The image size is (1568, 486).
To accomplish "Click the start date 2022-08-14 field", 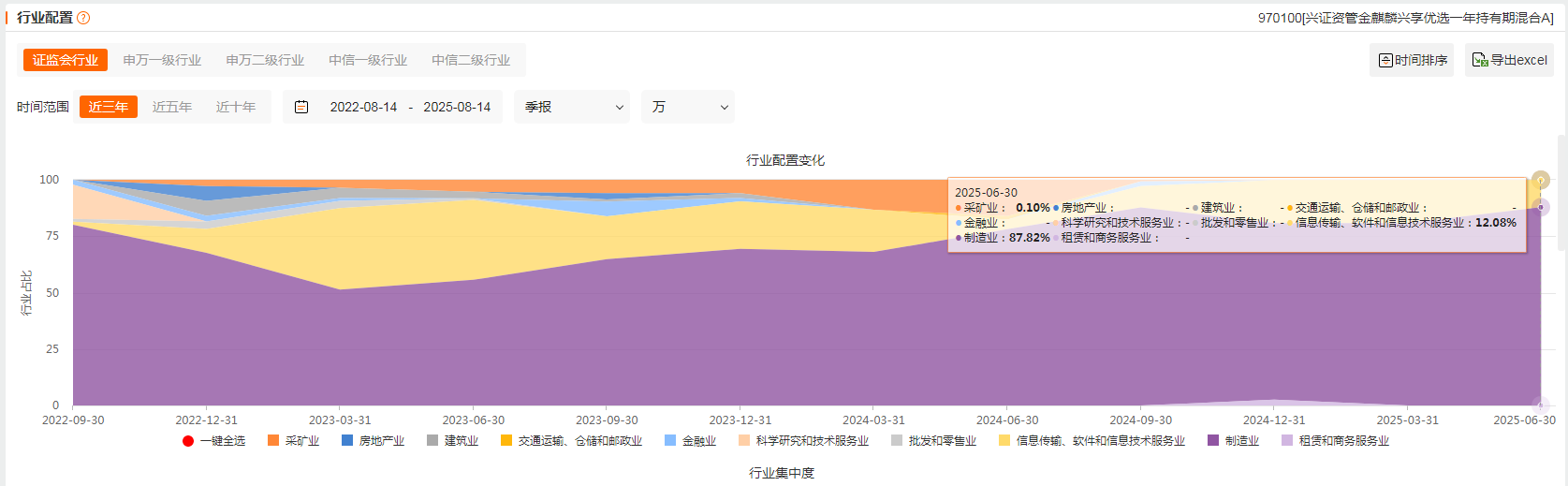I will pyautogui.click(x=363, y=107).
